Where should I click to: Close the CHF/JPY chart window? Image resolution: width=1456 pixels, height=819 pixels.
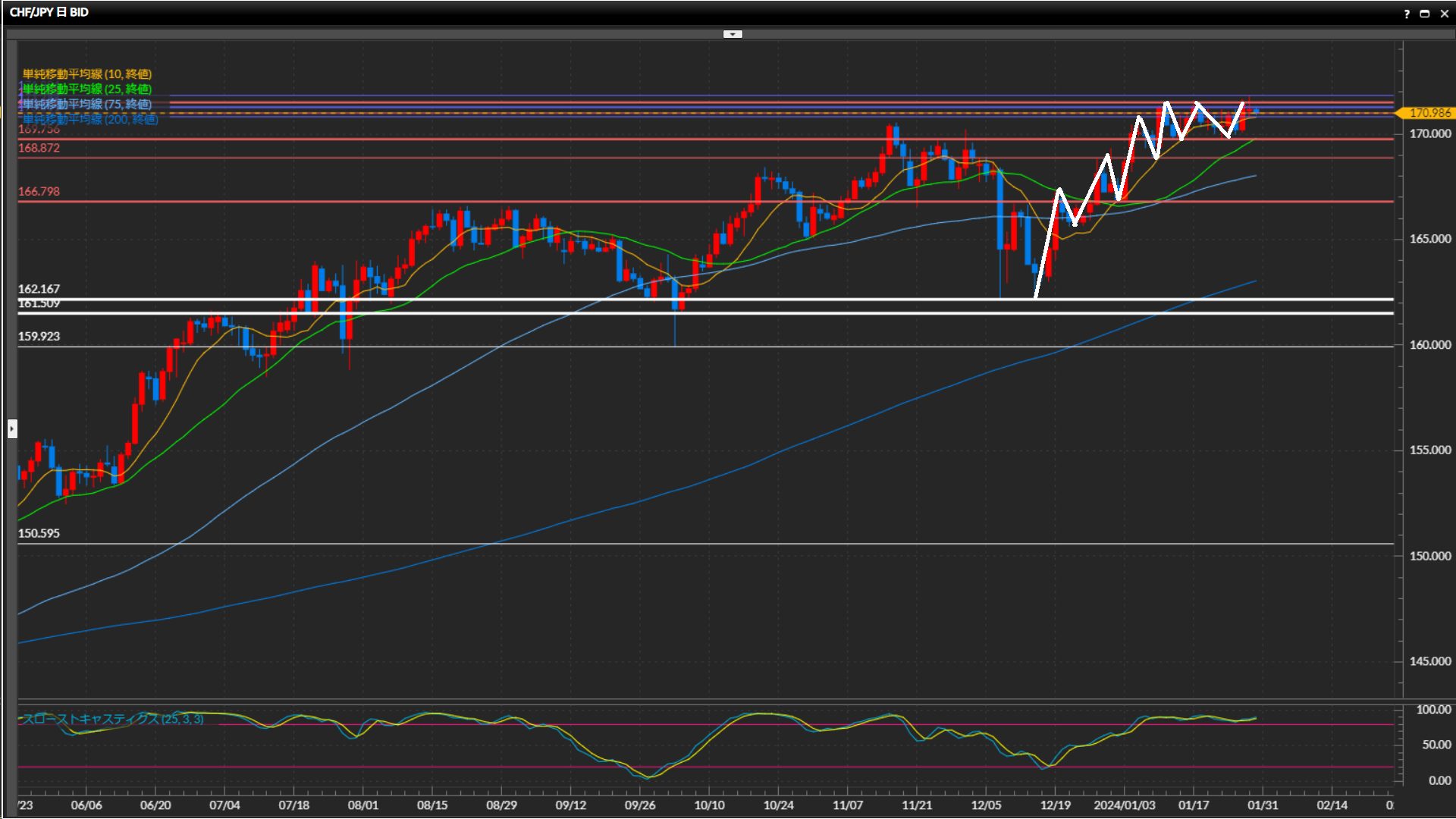tap(1445, 14)
